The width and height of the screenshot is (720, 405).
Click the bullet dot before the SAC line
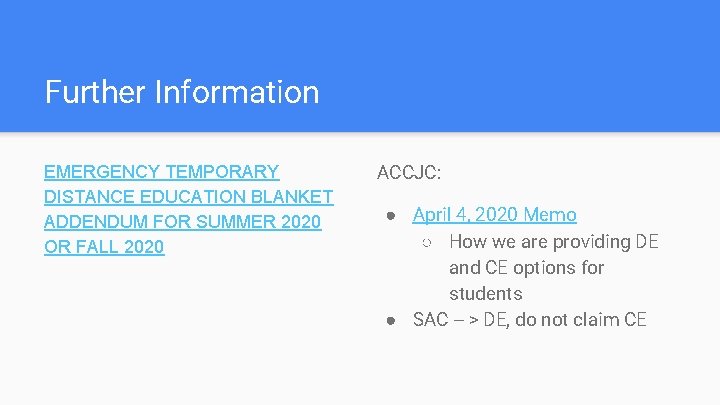[x=391, y=321]
